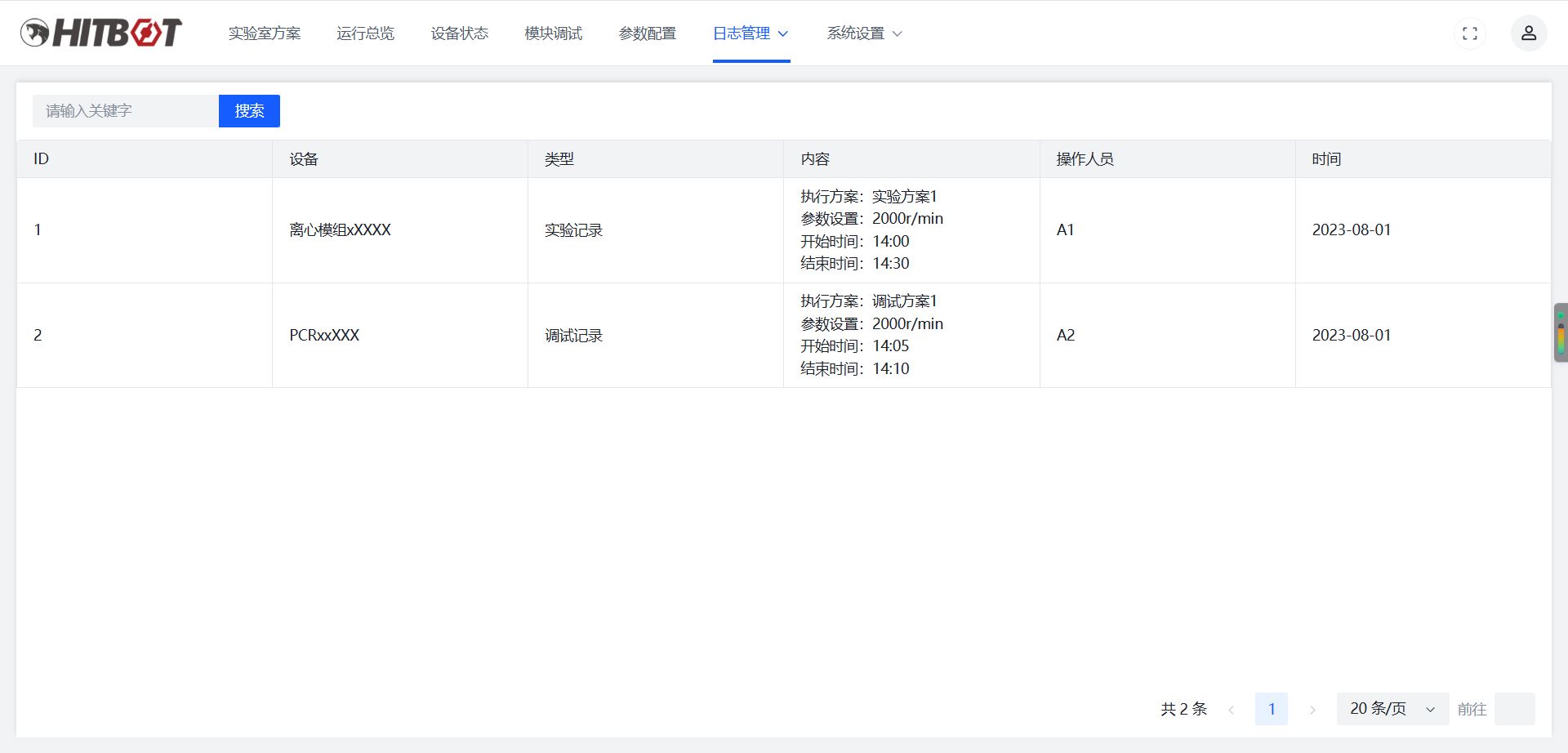Click the 搜索 button

click(x=249, y=111)
